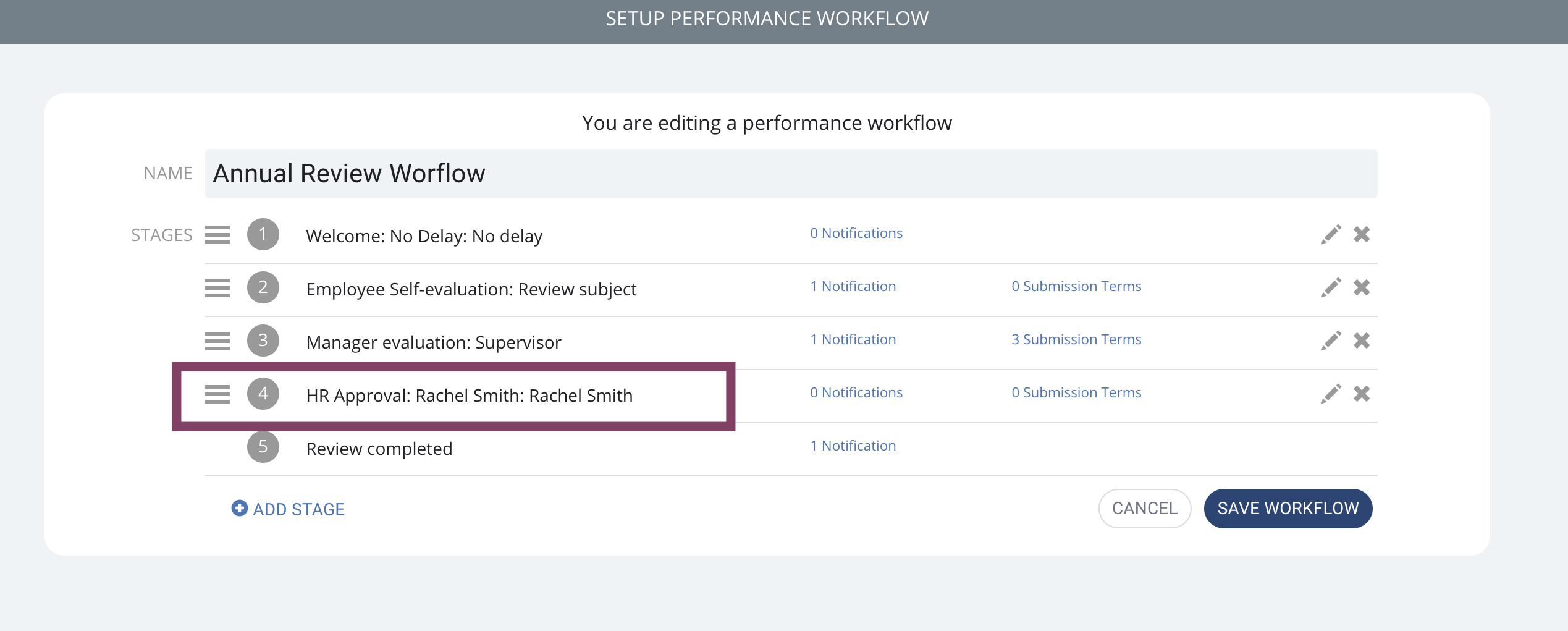Click the plus icon beside Add Stage
This screenshot has height=631, width=1568.
click(240, 508)
